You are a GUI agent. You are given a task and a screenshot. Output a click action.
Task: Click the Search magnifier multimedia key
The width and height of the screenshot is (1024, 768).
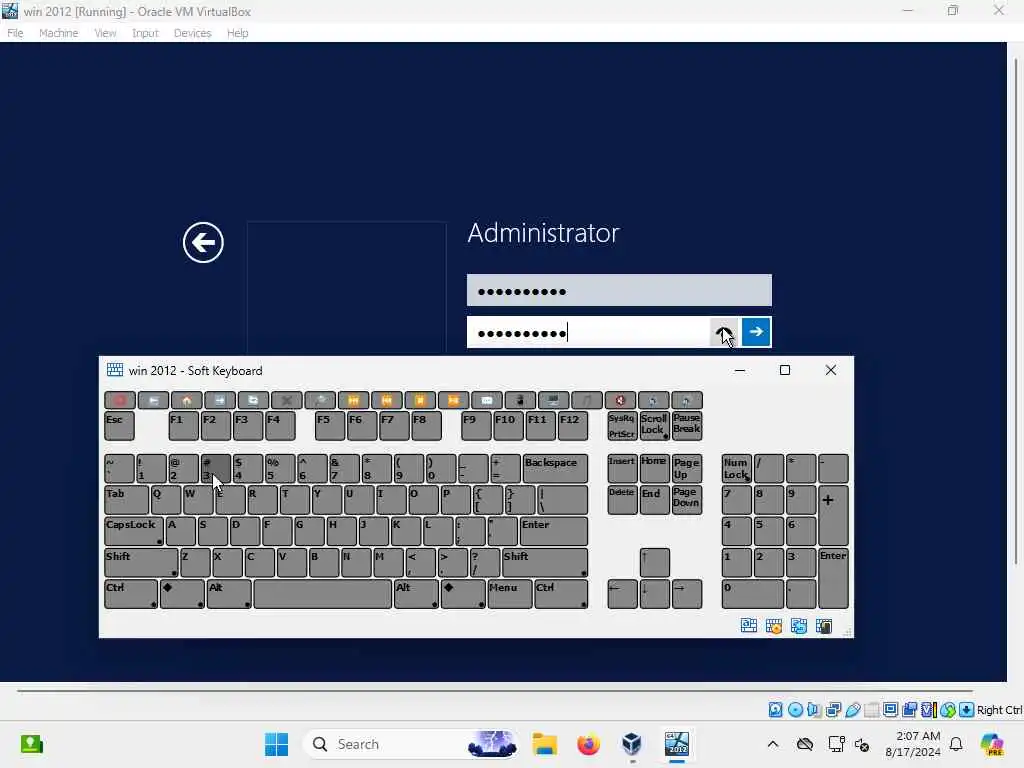(x=320, y=400)
